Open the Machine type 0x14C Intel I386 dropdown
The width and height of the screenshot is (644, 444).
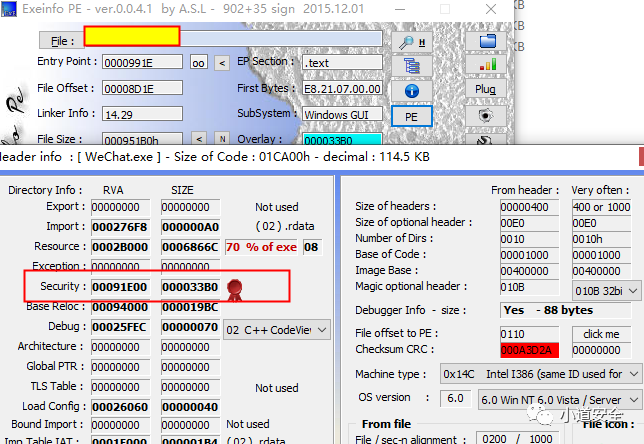(541, 374)
